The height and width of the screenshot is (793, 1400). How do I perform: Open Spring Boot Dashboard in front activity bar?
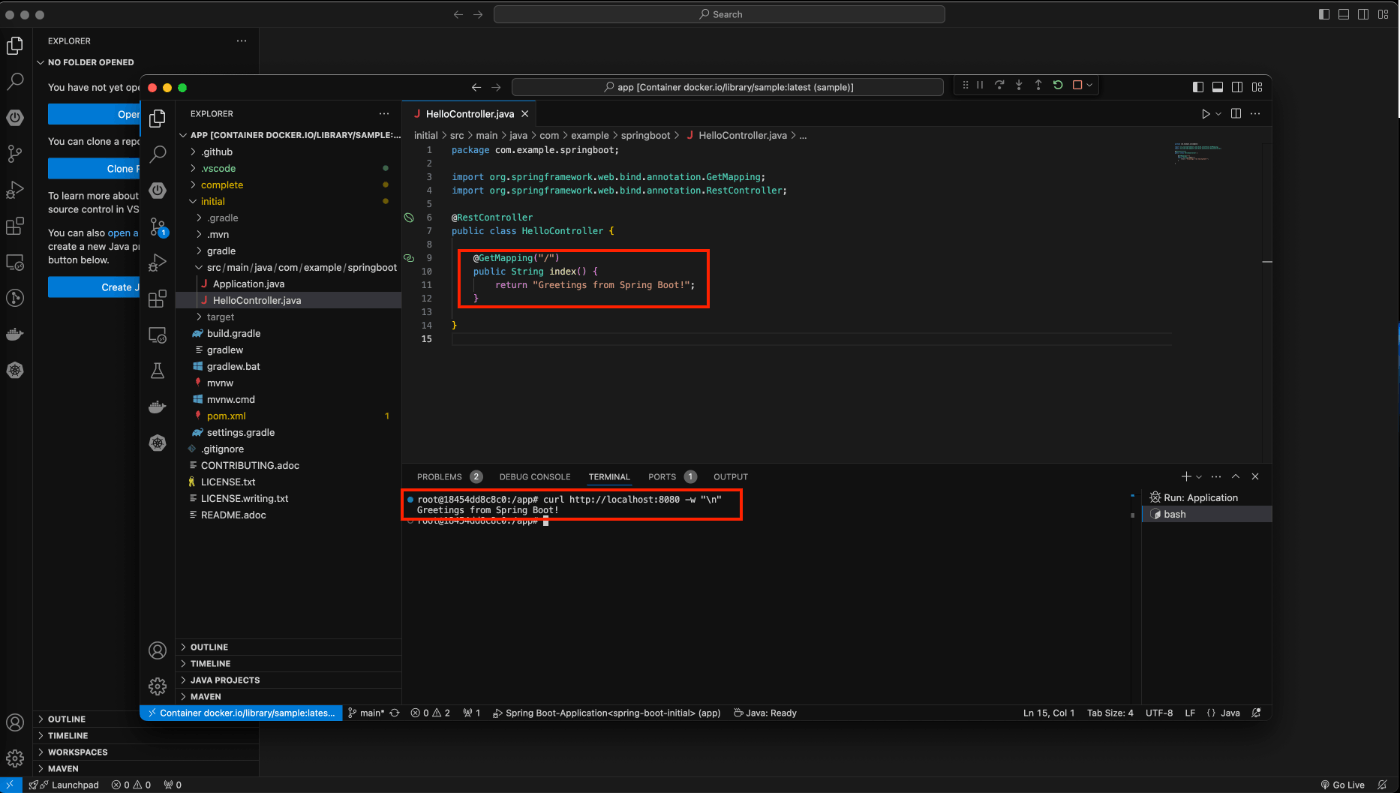(x=157, y=190)
